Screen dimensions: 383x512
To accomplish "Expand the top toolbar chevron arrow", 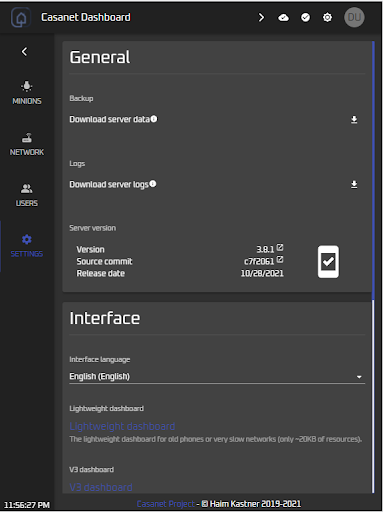I will pos(261,18).
